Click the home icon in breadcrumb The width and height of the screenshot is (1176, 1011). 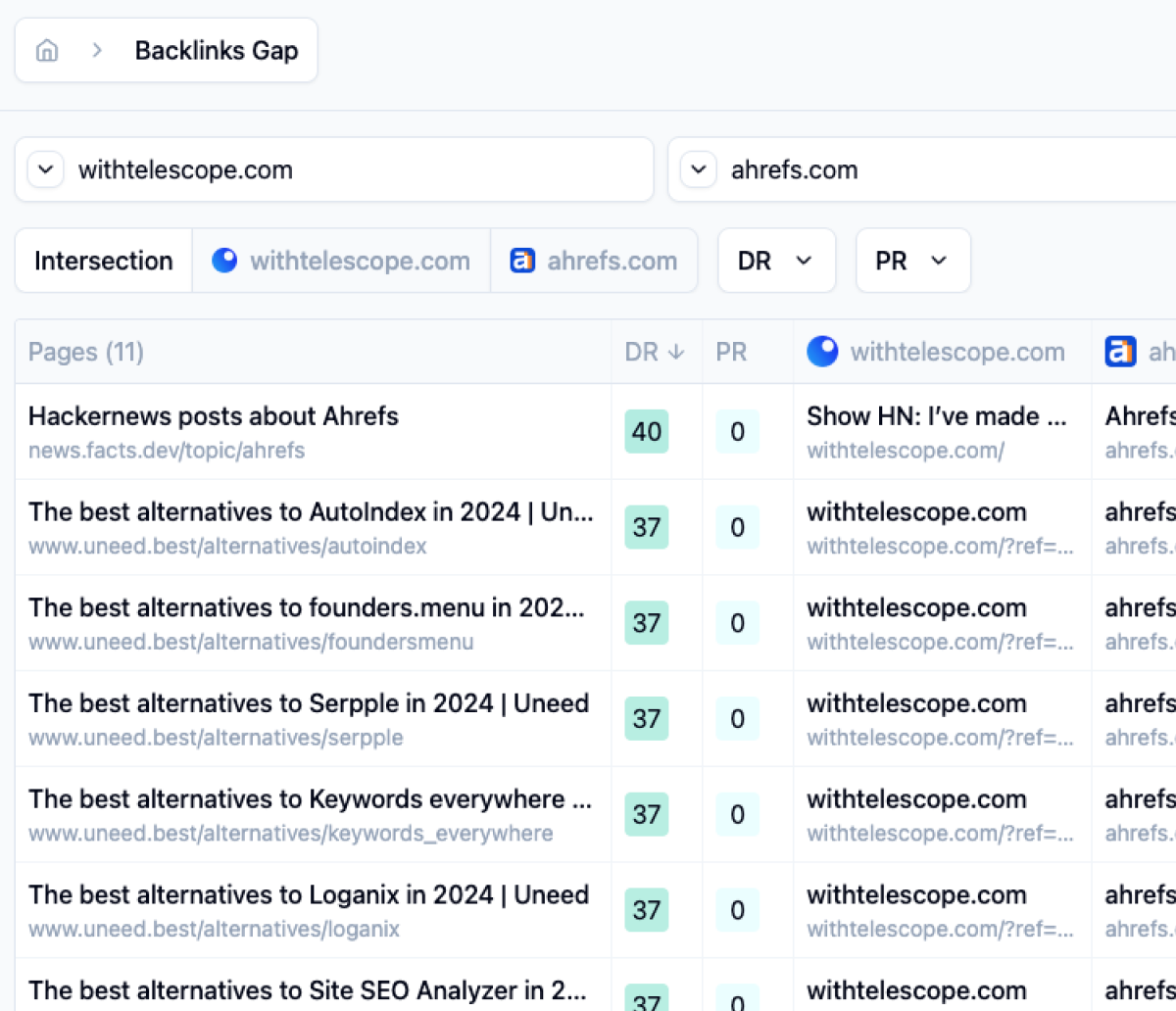coord(47,51)
